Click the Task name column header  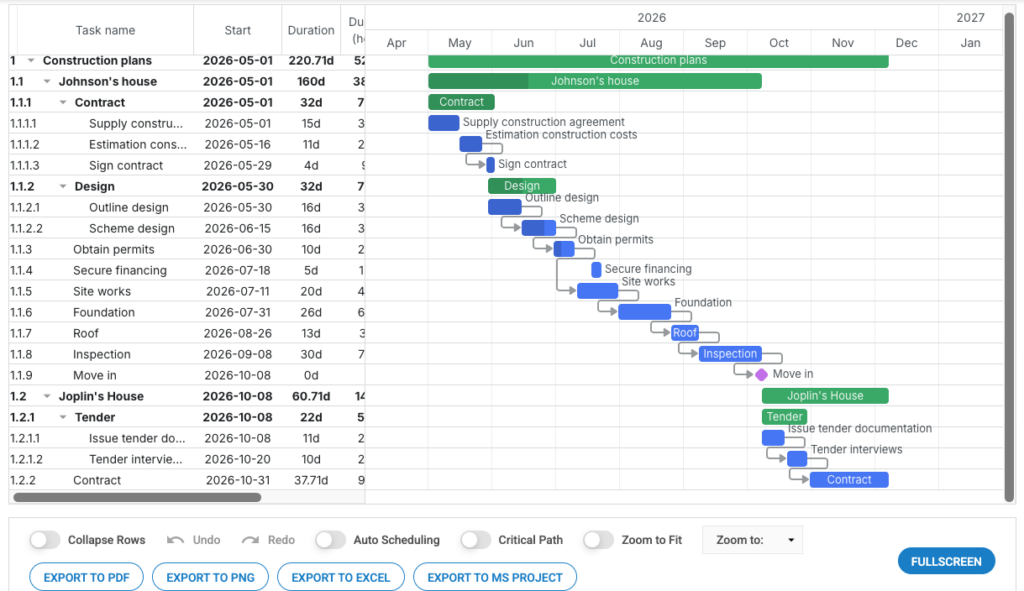[x=105, y=30]
